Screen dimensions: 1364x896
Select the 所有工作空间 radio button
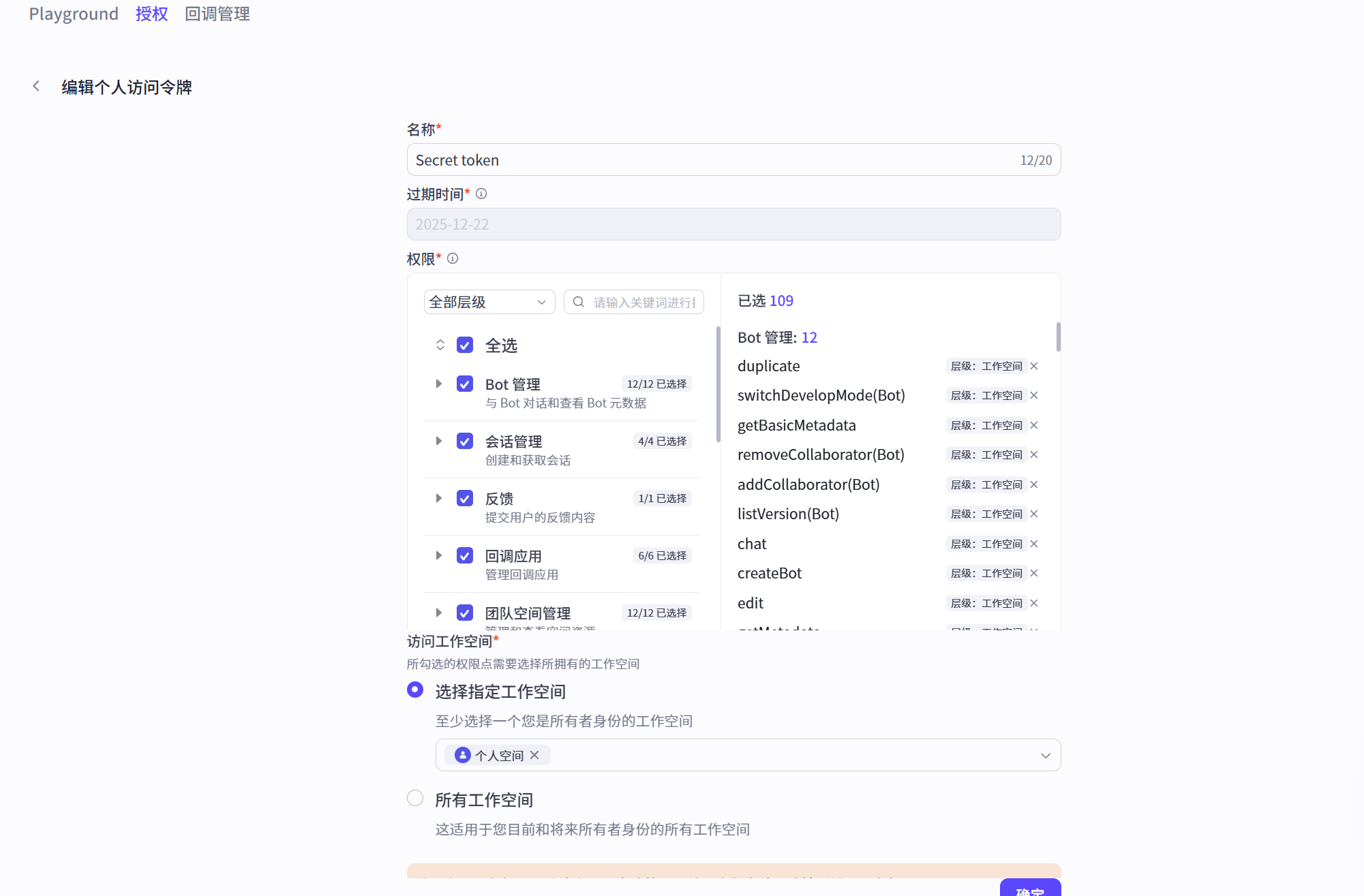click(415, 799)
